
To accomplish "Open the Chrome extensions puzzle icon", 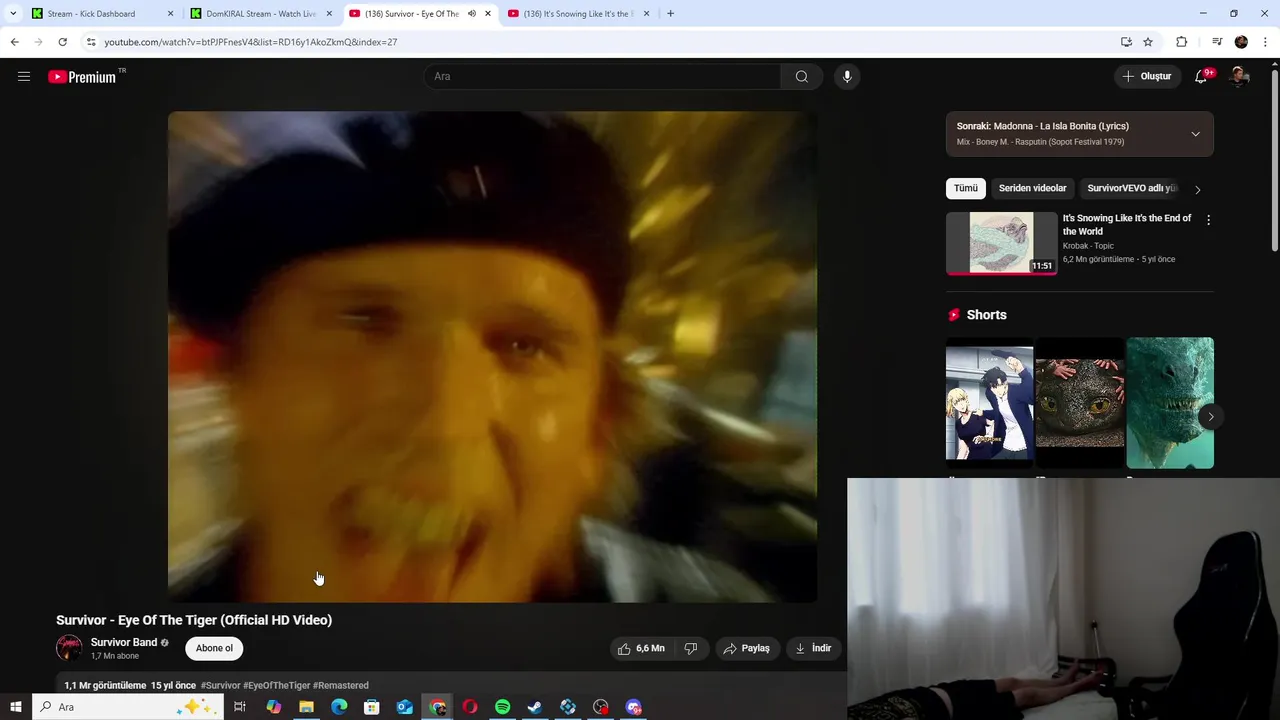I will [1181, 42].
